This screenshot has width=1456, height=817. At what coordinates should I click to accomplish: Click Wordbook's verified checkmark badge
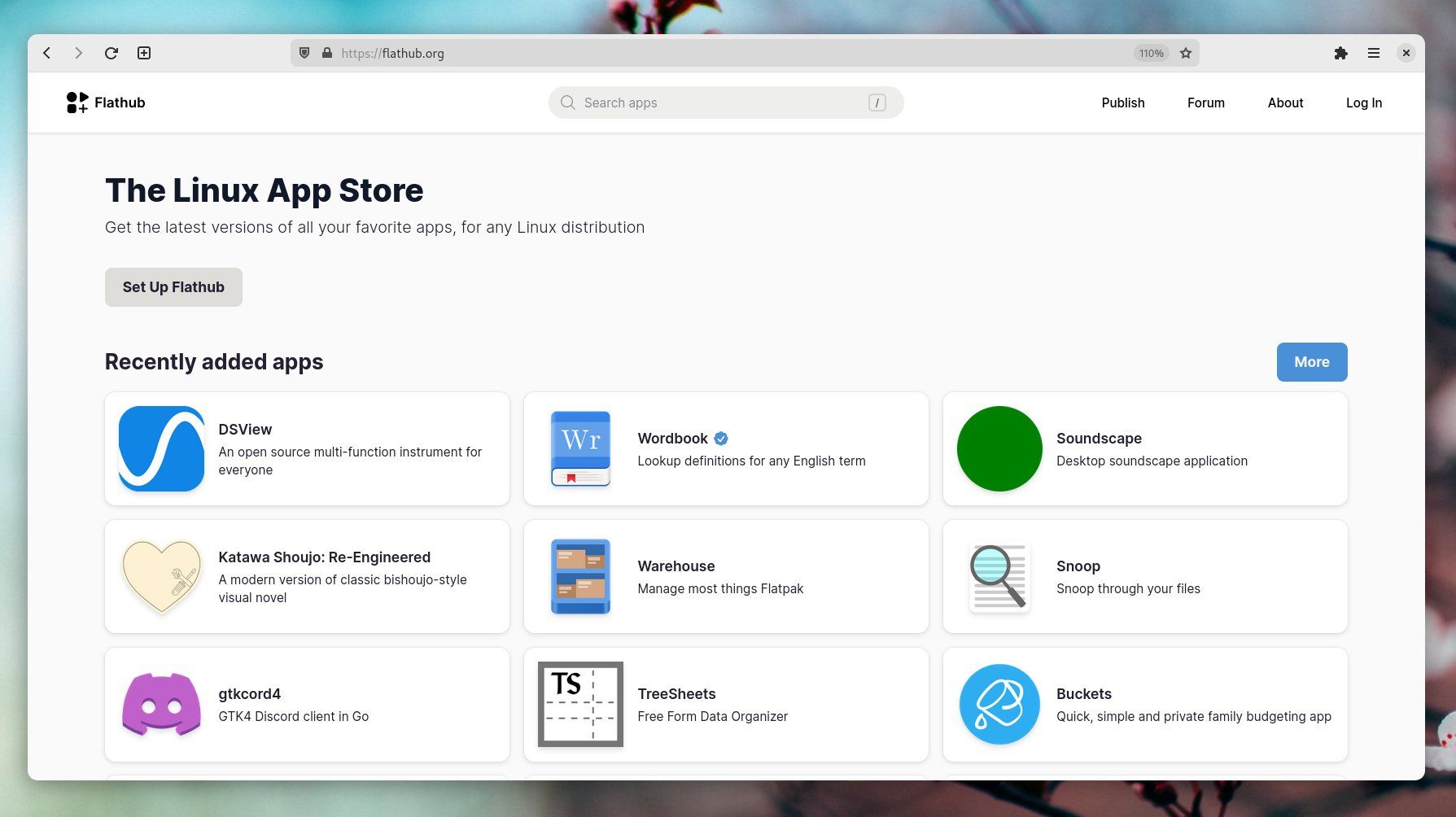click(719, 438)
